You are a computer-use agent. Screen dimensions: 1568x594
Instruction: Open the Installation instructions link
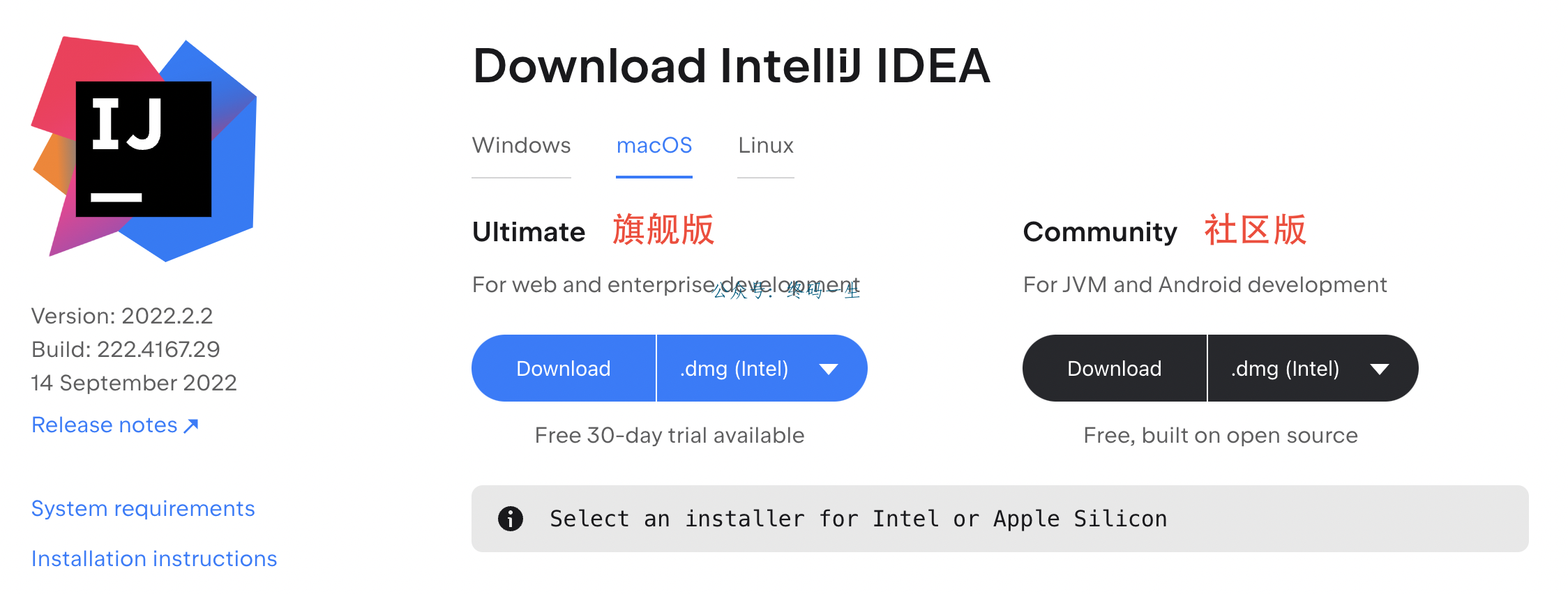(x=154, y=559)
